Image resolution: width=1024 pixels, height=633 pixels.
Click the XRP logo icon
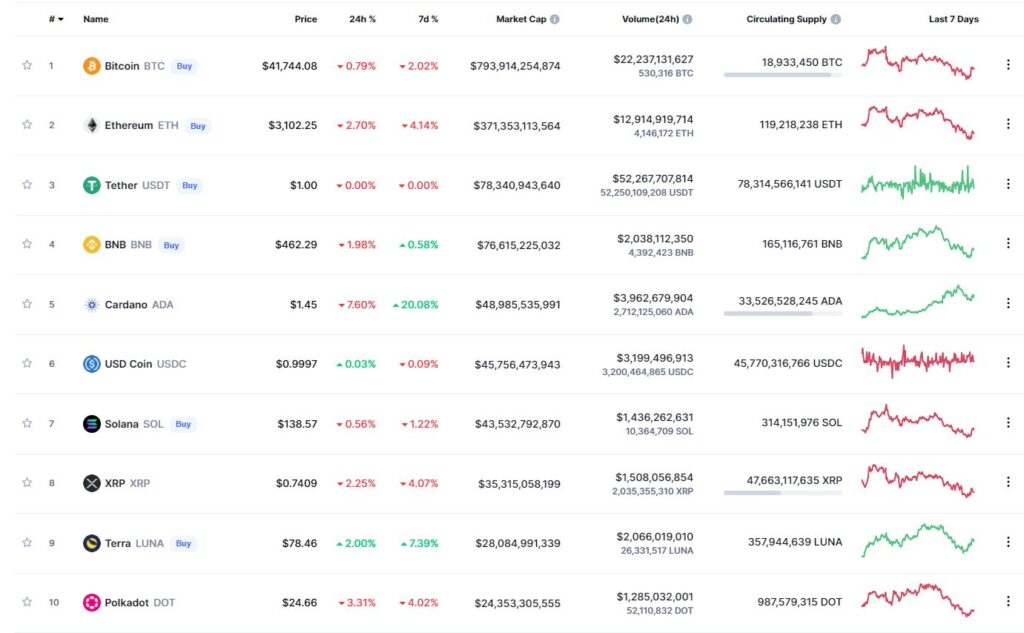(91, 483)
